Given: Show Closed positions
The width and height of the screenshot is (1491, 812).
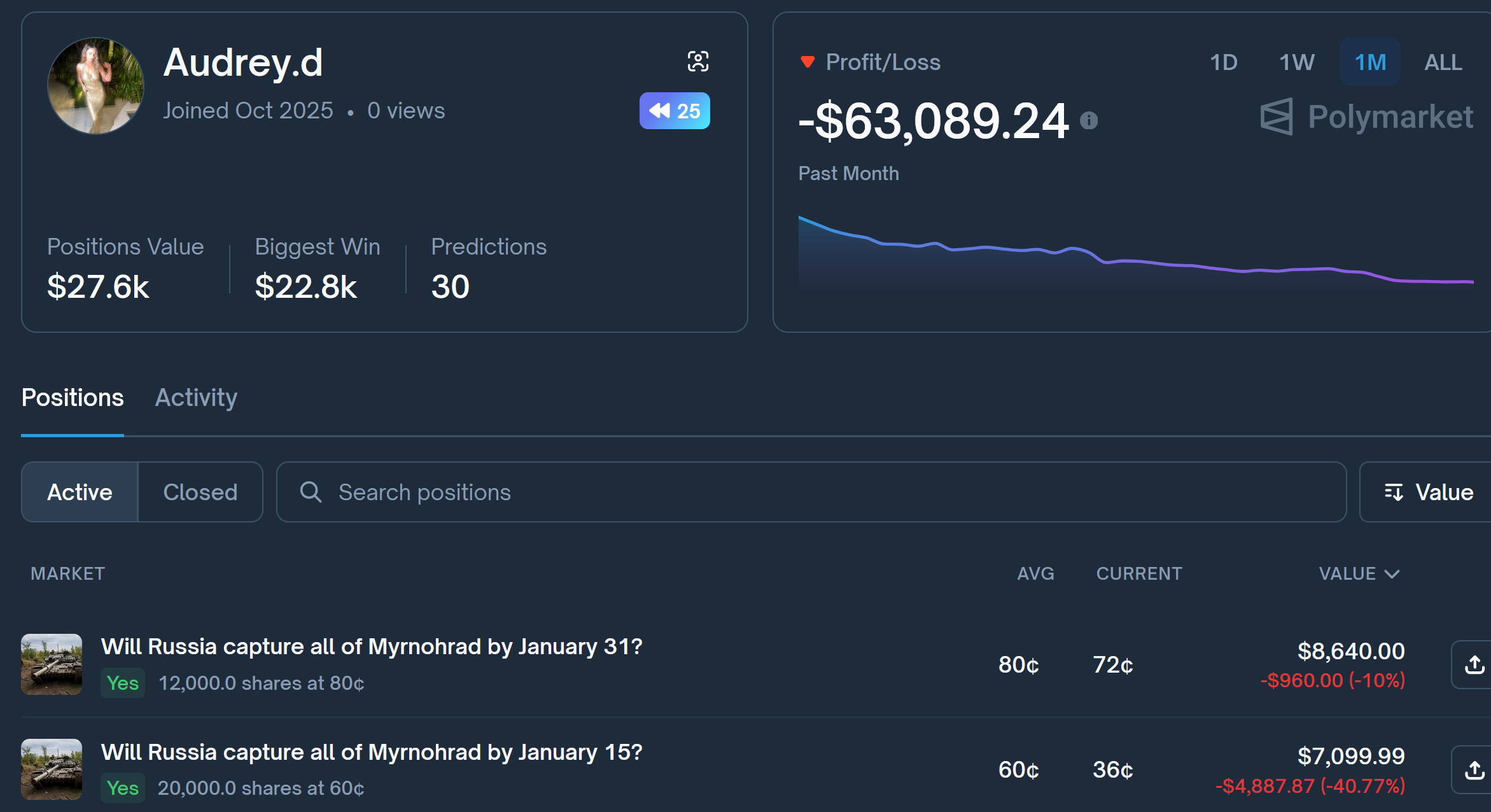Looking at the screenshot, I should tap(200, 492).
